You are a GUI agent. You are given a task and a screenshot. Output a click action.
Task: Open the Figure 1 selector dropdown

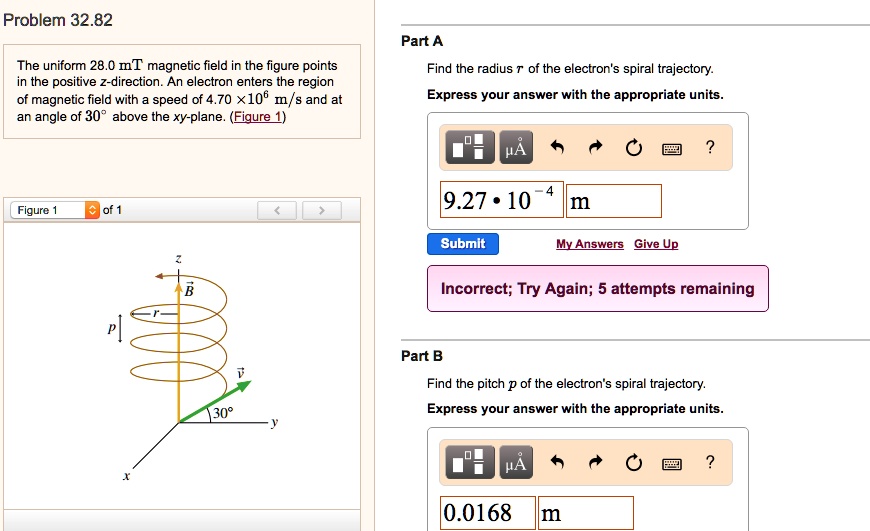54,210
